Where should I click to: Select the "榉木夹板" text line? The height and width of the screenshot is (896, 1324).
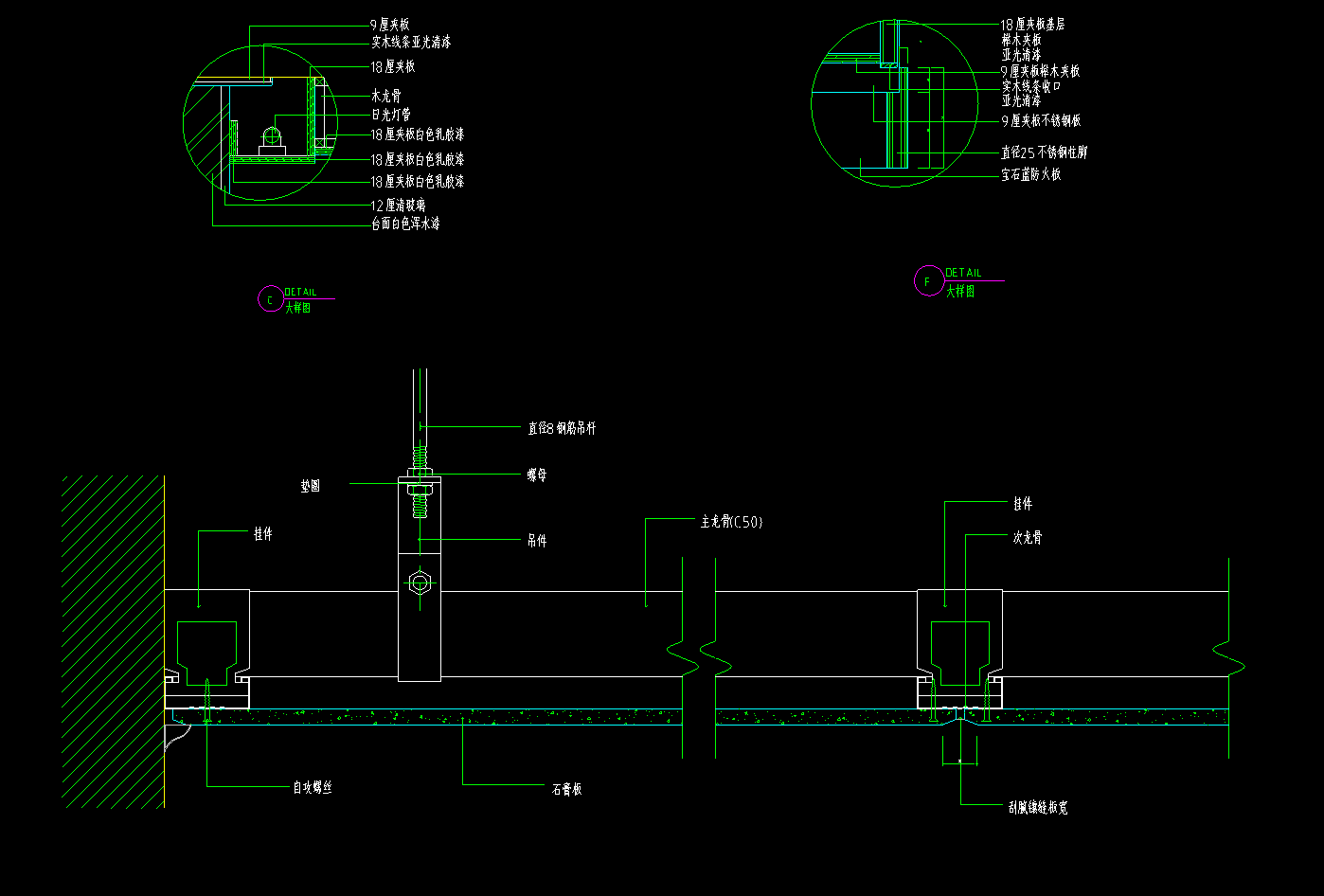tap(1022, 40)
